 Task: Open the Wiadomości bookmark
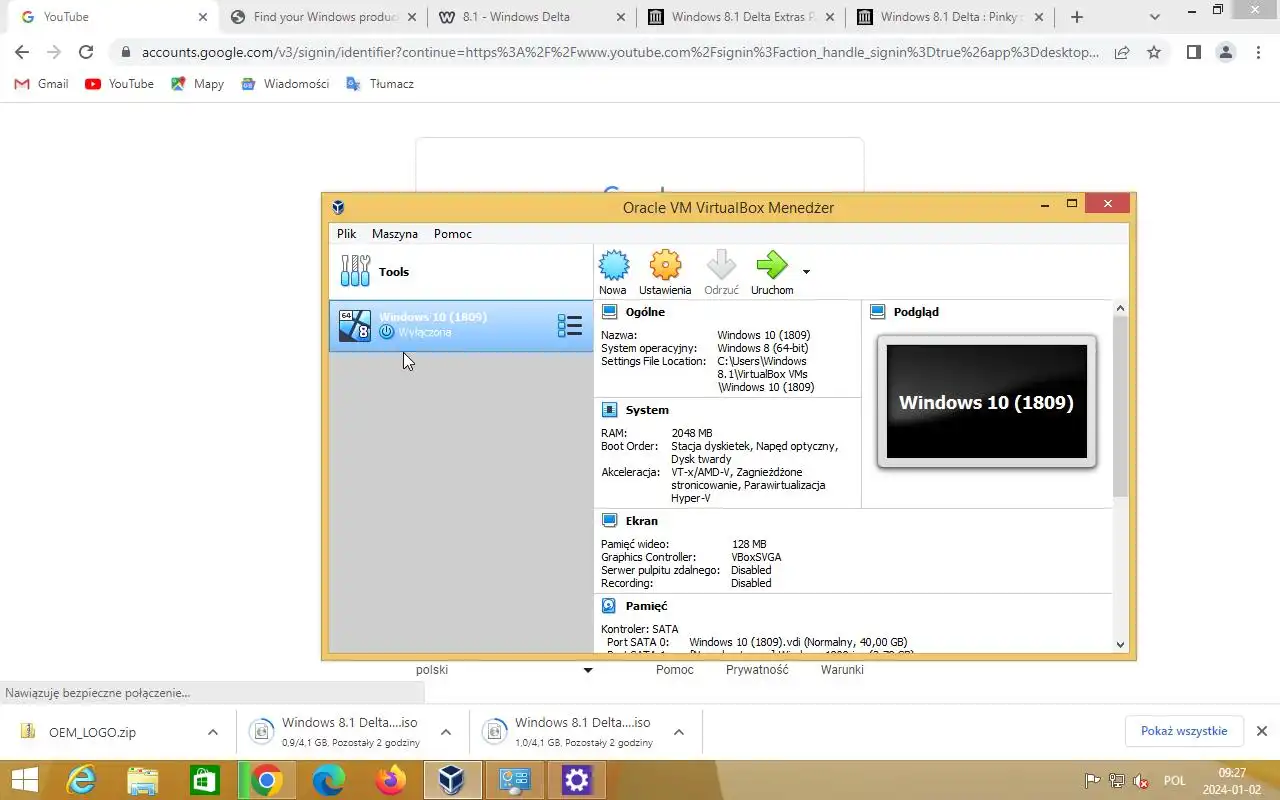pyautogui.click(x=285, y=84)
